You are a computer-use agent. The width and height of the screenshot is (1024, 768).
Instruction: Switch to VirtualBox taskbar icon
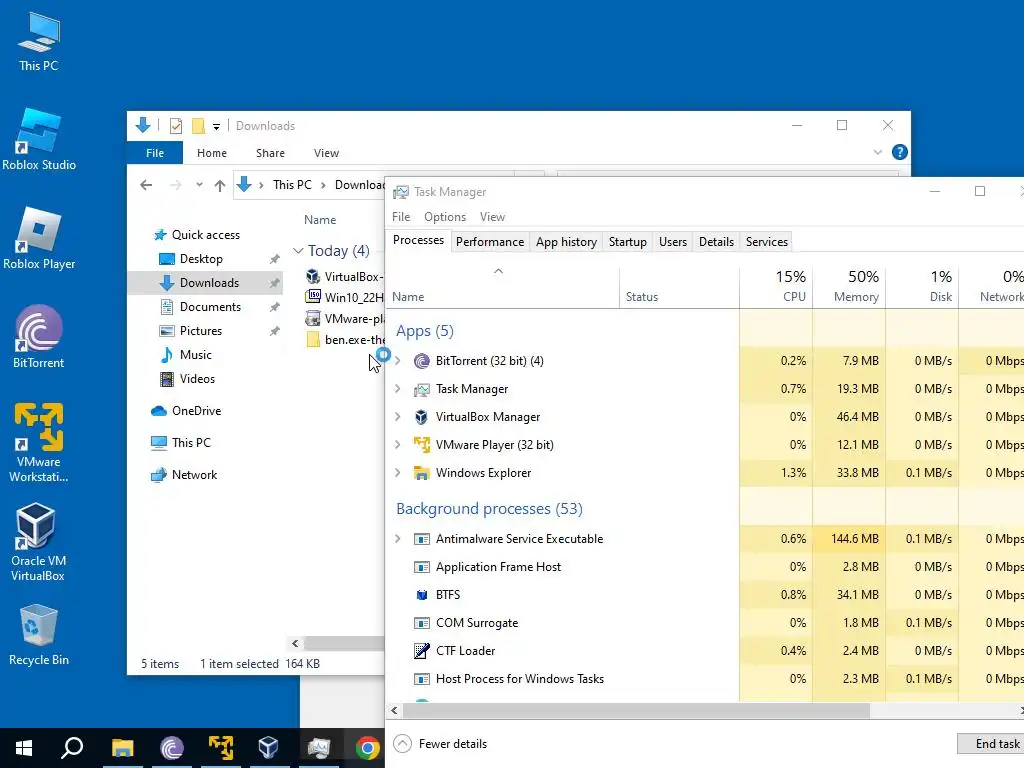(268, 748)
